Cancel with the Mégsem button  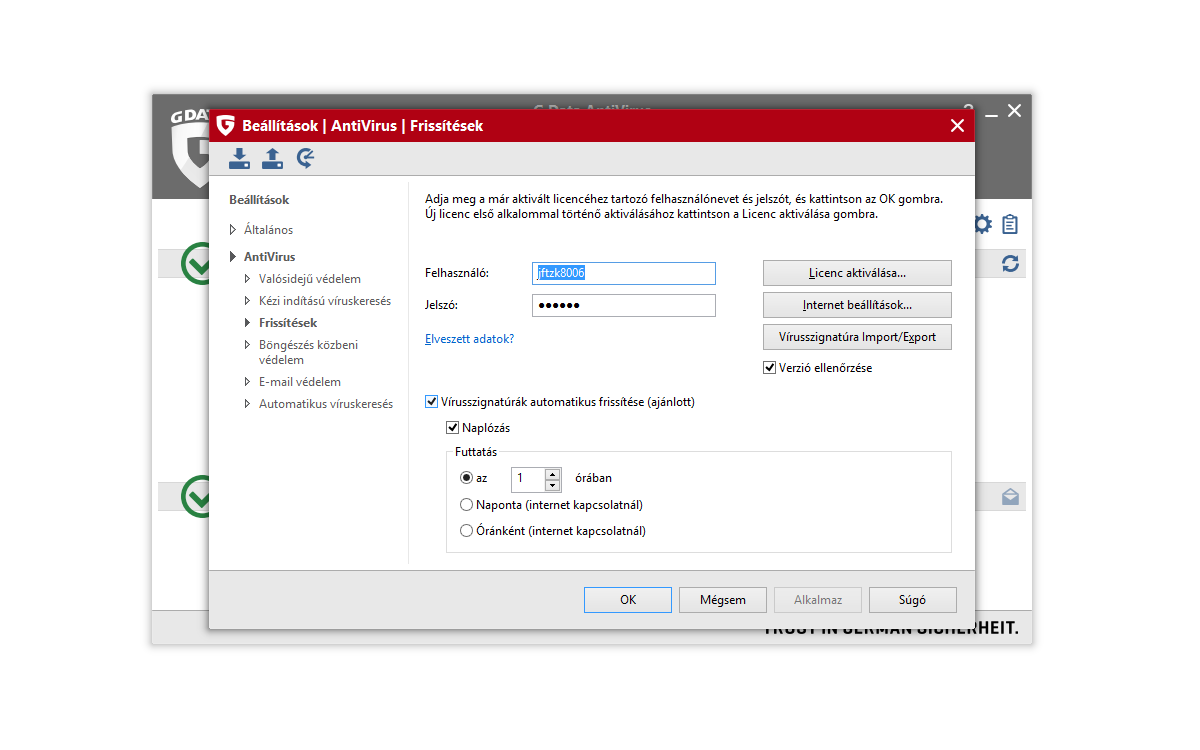(723, 600)
